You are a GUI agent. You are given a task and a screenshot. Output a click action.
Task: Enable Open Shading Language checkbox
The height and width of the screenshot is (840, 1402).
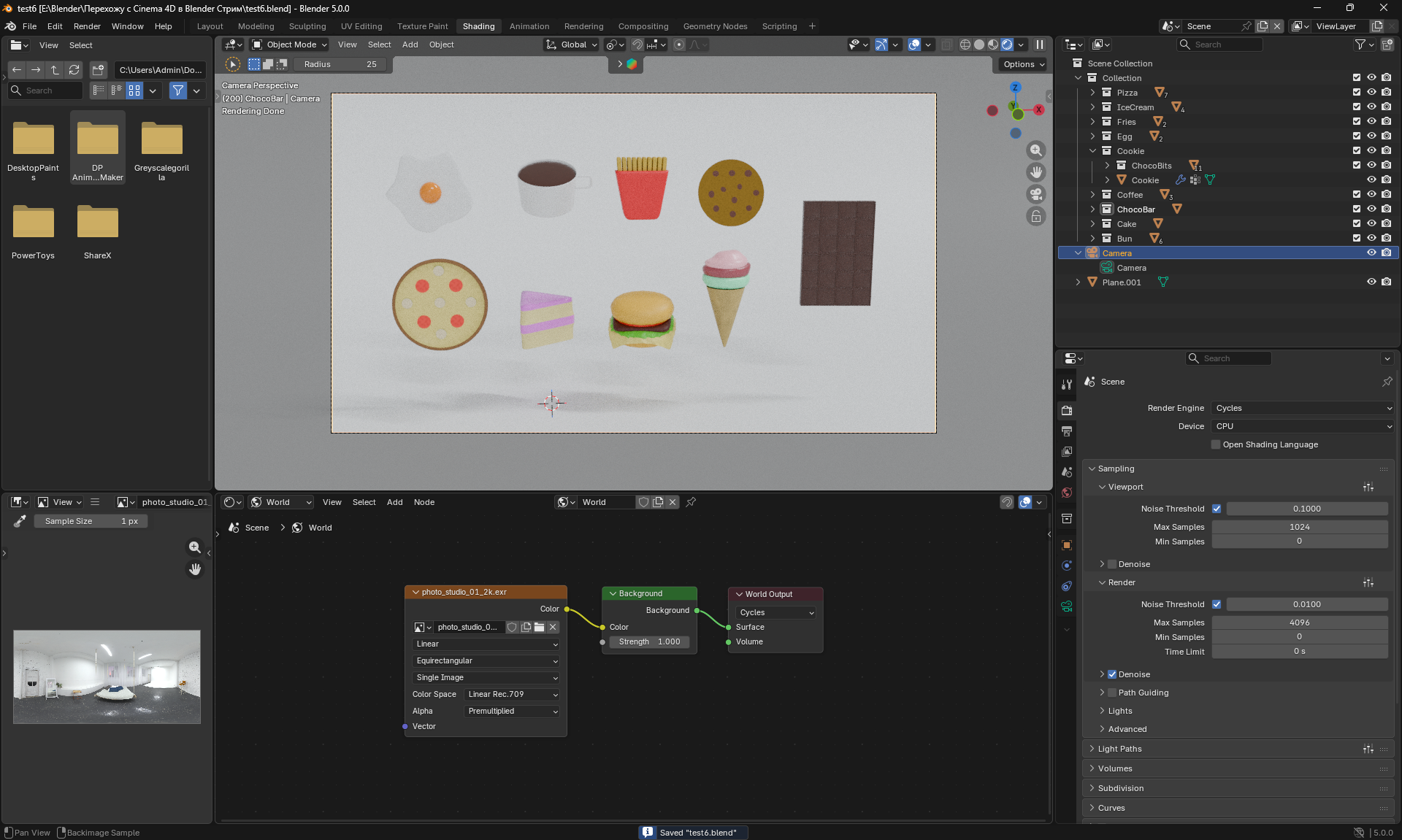click(x=1216, y=444)
